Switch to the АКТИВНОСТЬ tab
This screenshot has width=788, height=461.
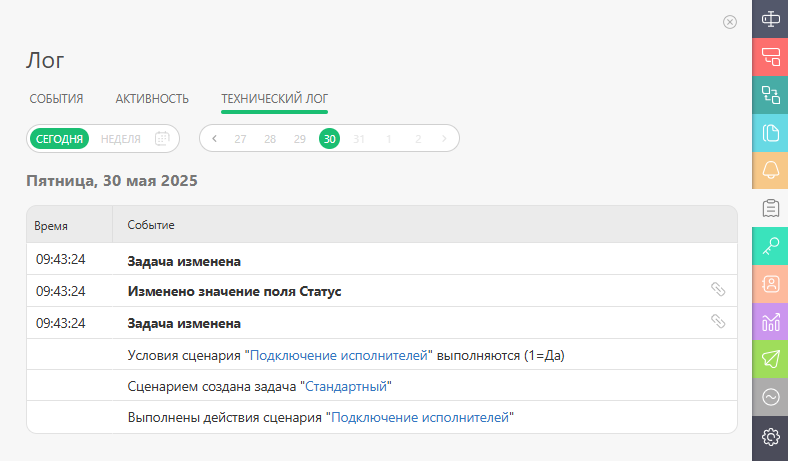click(152, 99)
